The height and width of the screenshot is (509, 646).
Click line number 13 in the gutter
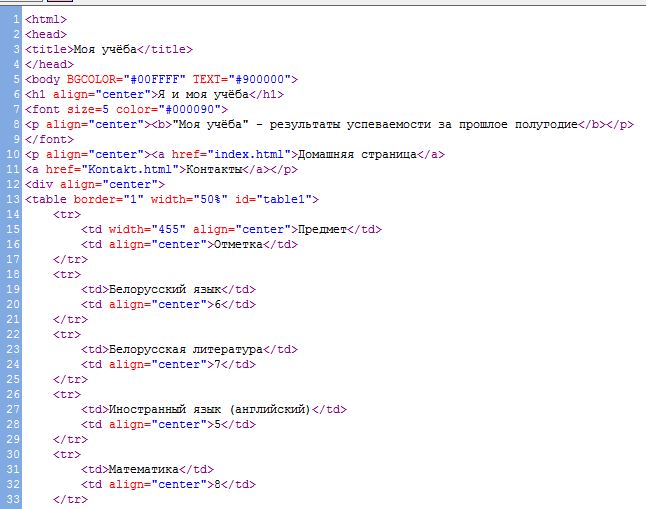tap(13, 199)
